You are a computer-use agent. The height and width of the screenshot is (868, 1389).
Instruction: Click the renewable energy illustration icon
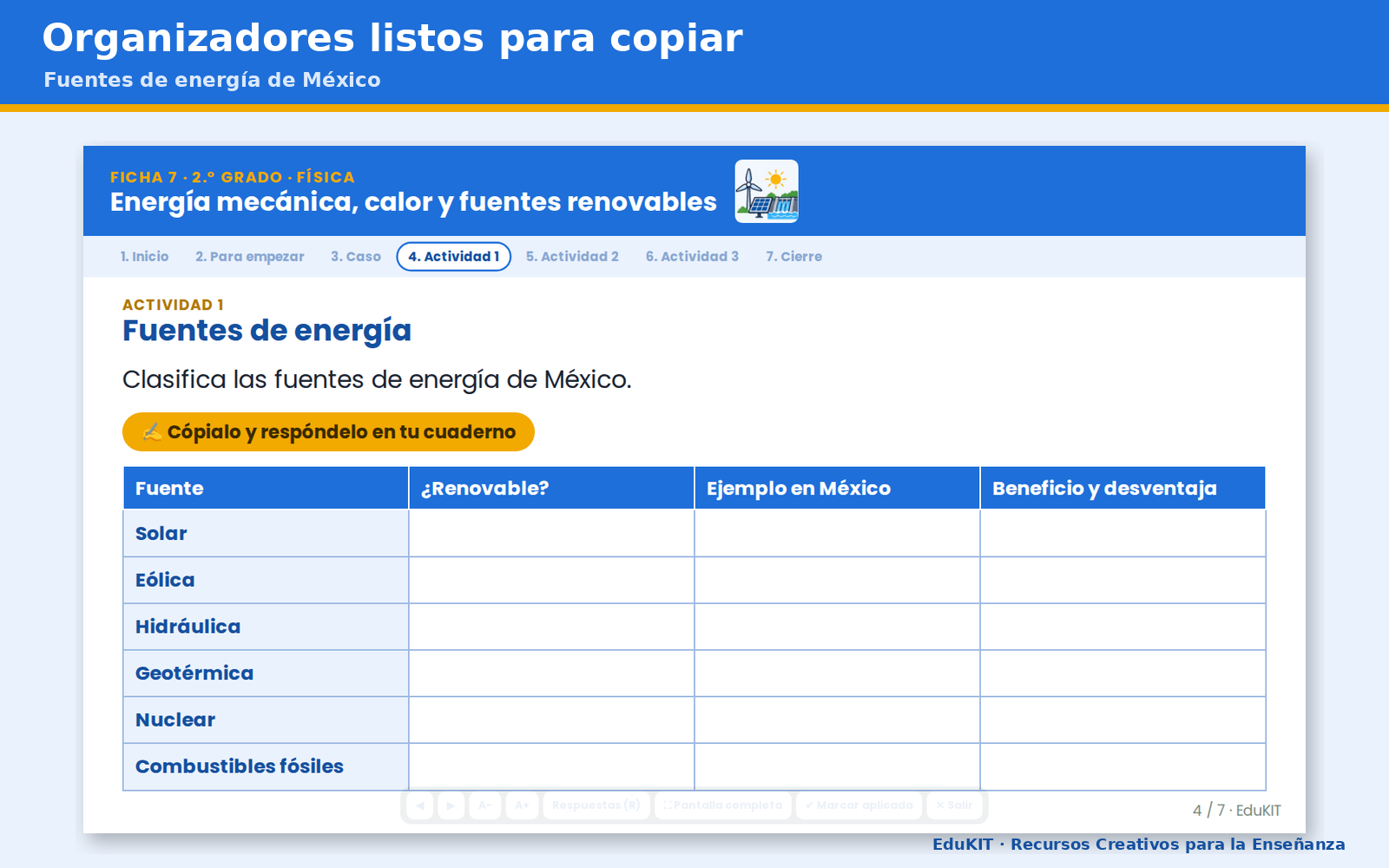coord(767,191)
